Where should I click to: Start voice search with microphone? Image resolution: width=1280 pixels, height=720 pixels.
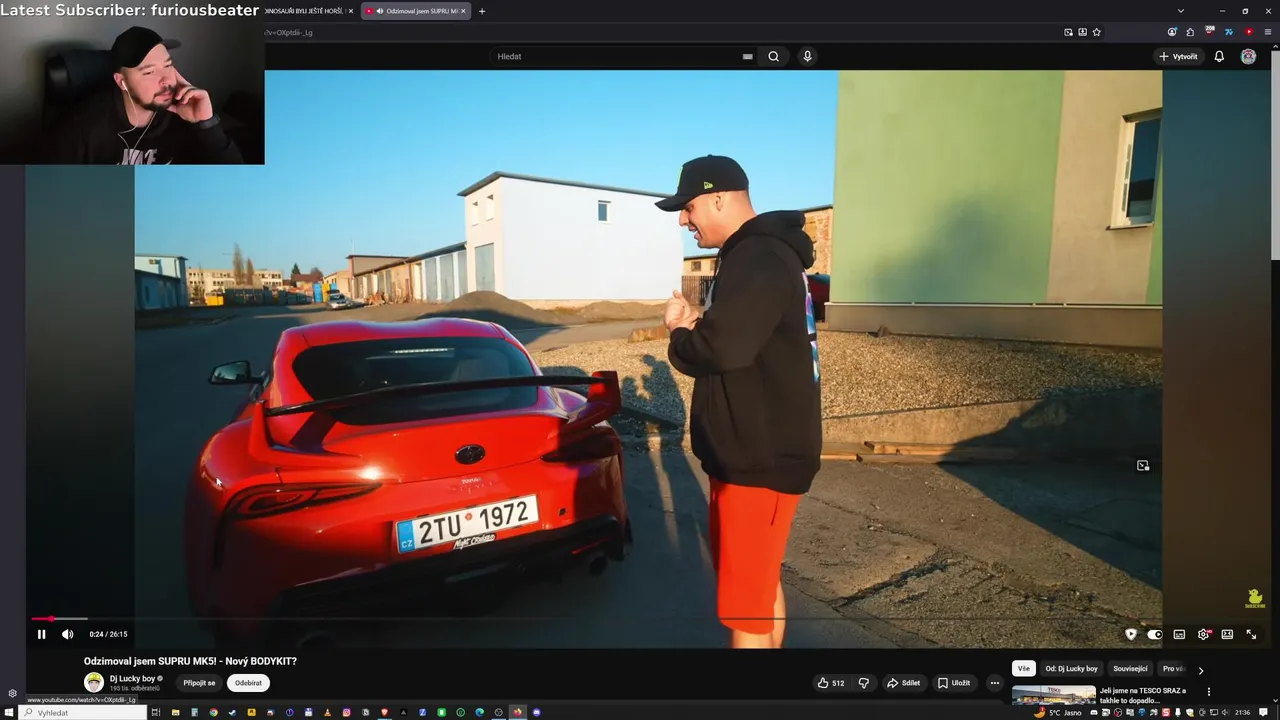807,56
